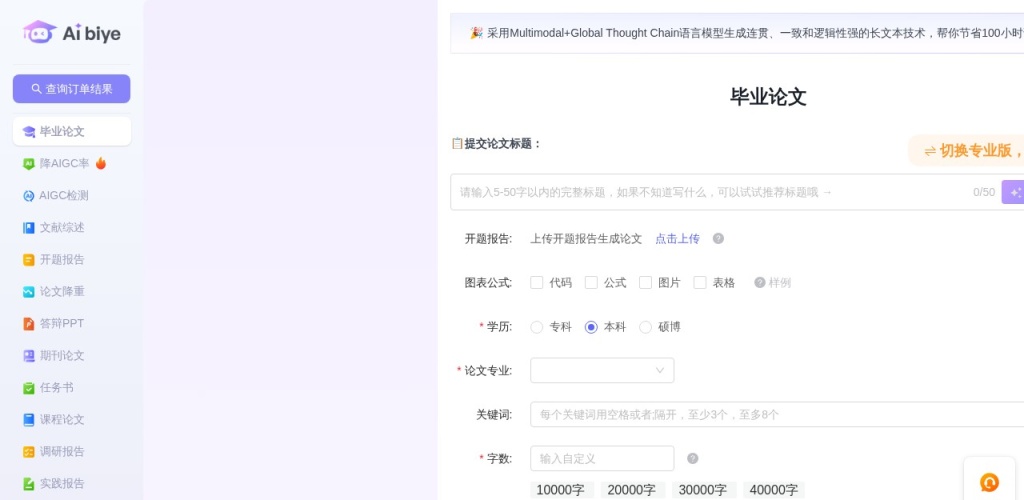Image resolution: width=1024 pixels, height=500 pixels.
Task: Expand the 论文专业 dropdown
Action: click(602, 371)
